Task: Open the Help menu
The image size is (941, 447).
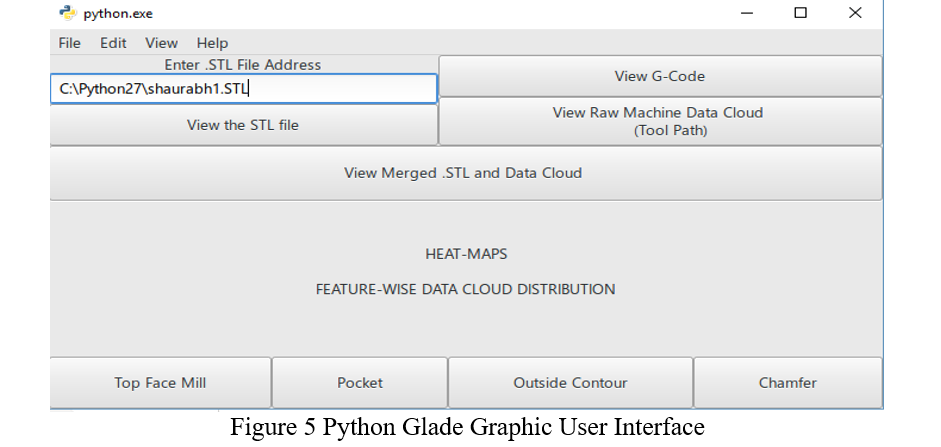Action: coord(212,43)
